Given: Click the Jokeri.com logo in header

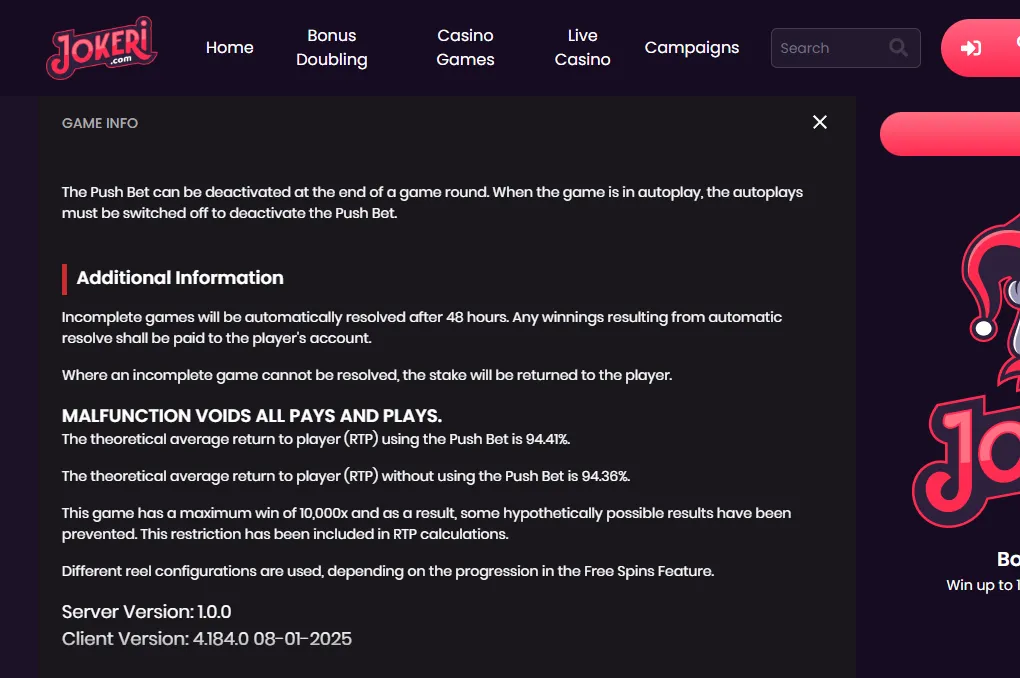Looking at the screenshot, I should 101,47.
